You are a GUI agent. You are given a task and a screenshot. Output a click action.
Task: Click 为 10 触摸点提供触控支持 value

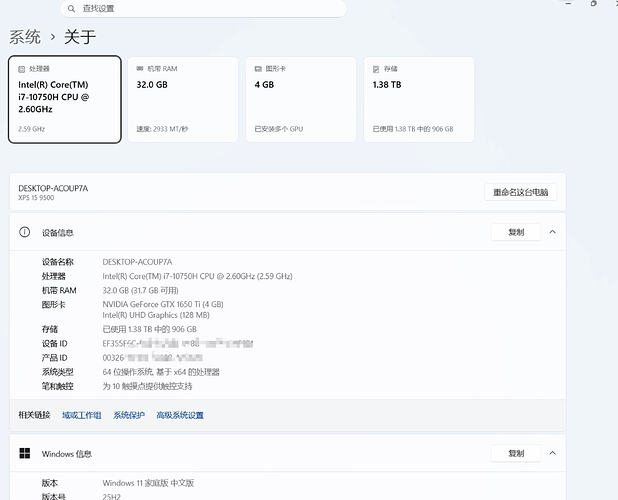pyautogui.click(x=147, y=386)
